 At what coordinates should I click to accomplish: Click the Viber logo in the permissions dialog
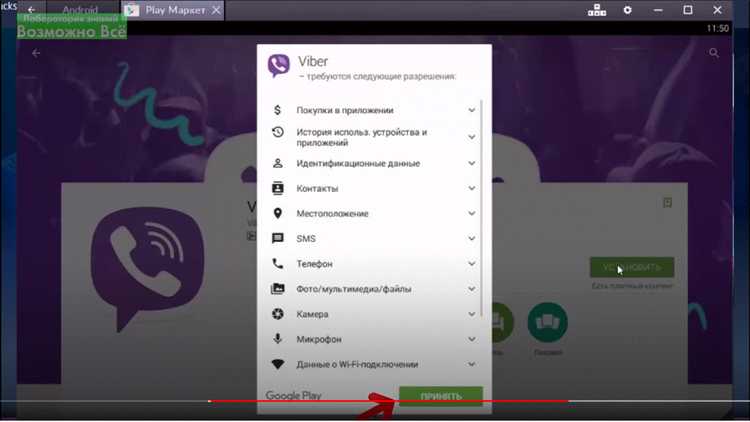(x=278, y=65)
